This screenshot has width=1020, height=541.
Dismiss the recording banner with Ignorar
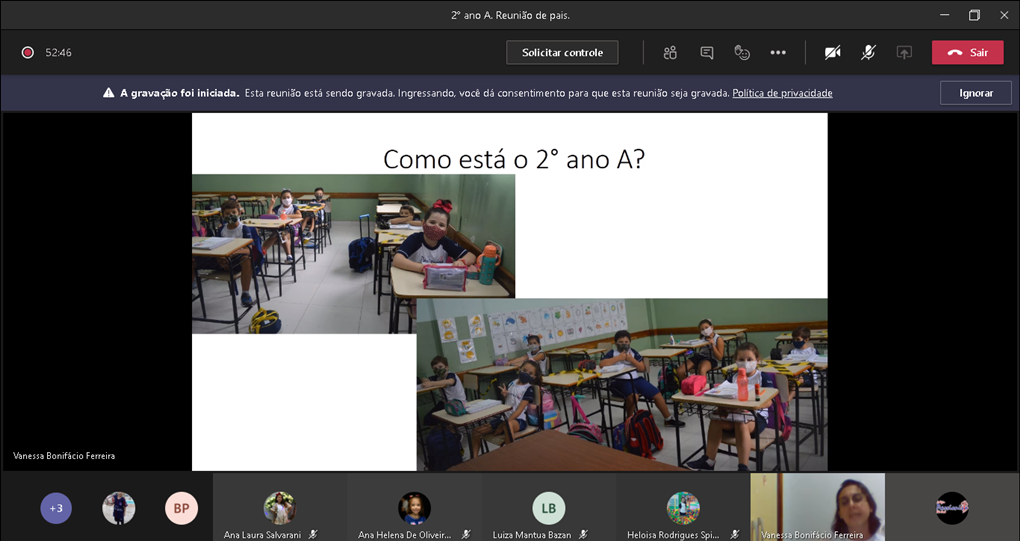[x=976, y=93]
